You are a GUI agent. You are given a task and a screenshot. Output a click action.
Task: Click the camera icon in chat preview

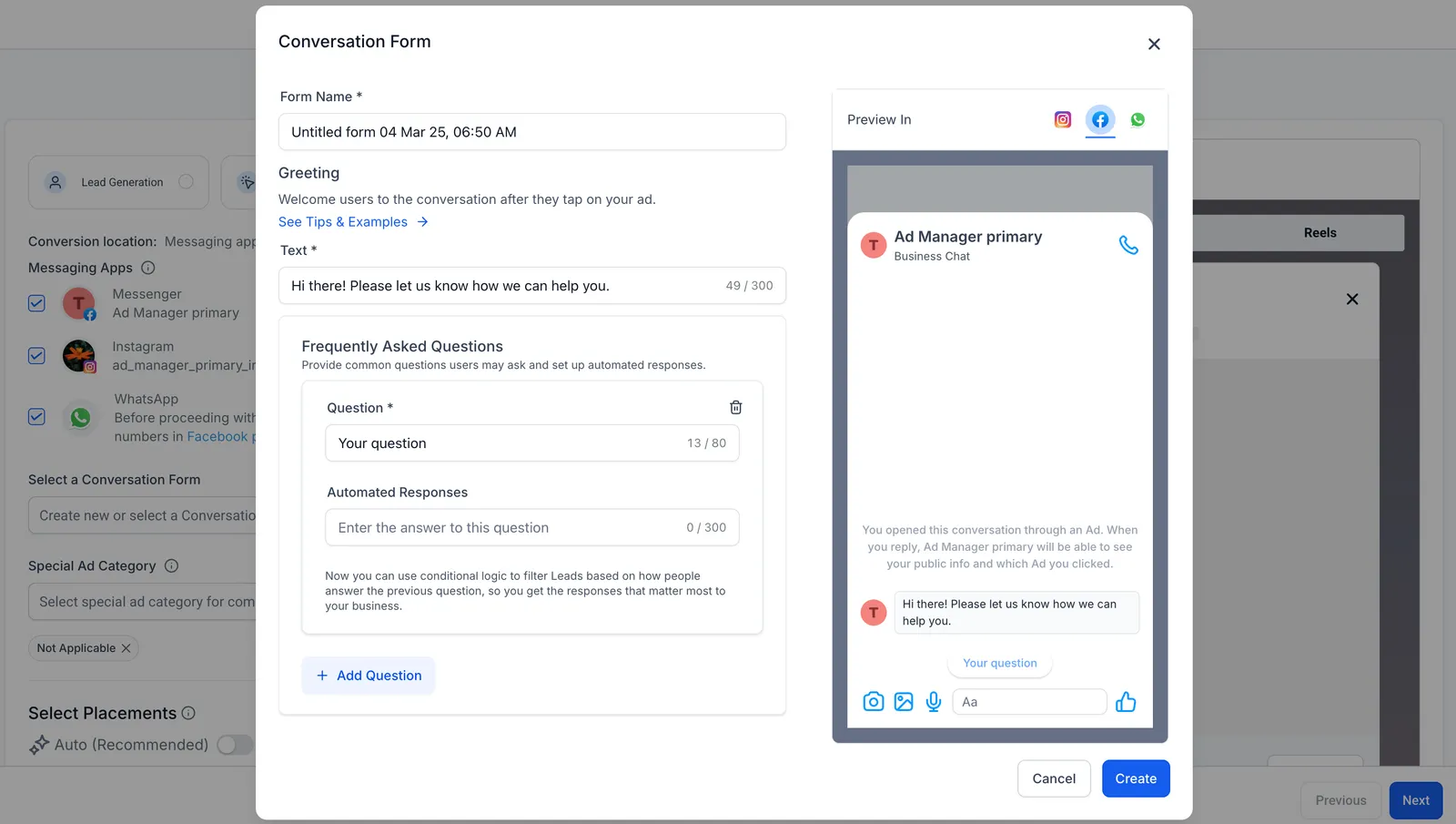click(x=874, y=701)
